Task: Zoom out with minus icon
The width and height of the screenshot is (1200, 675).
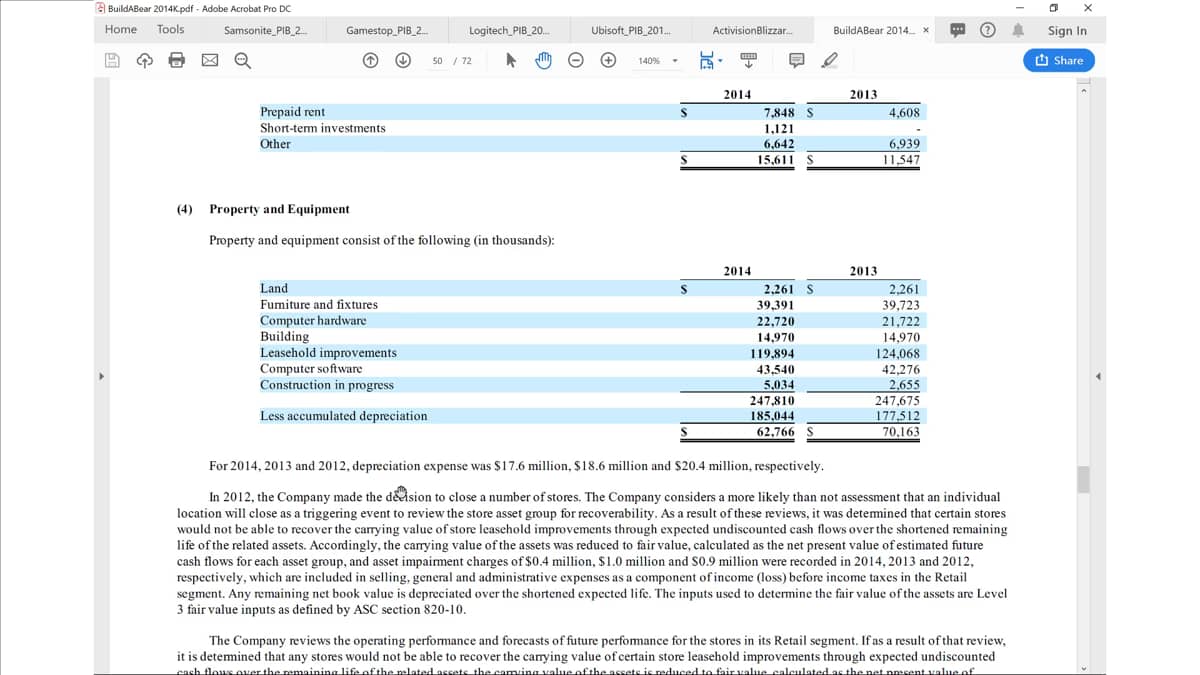Action: pyautogui.click(x=576, y=61)
